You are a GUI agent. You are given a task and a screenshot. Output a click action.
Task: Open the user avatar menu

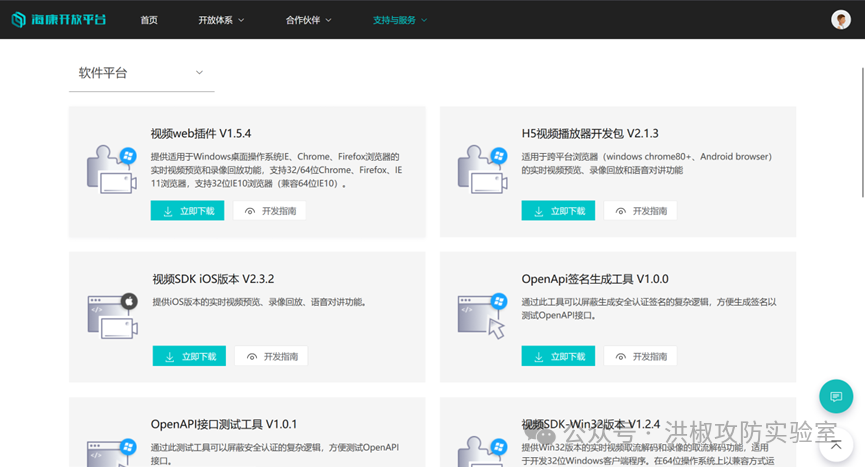(x=841, y=20)
